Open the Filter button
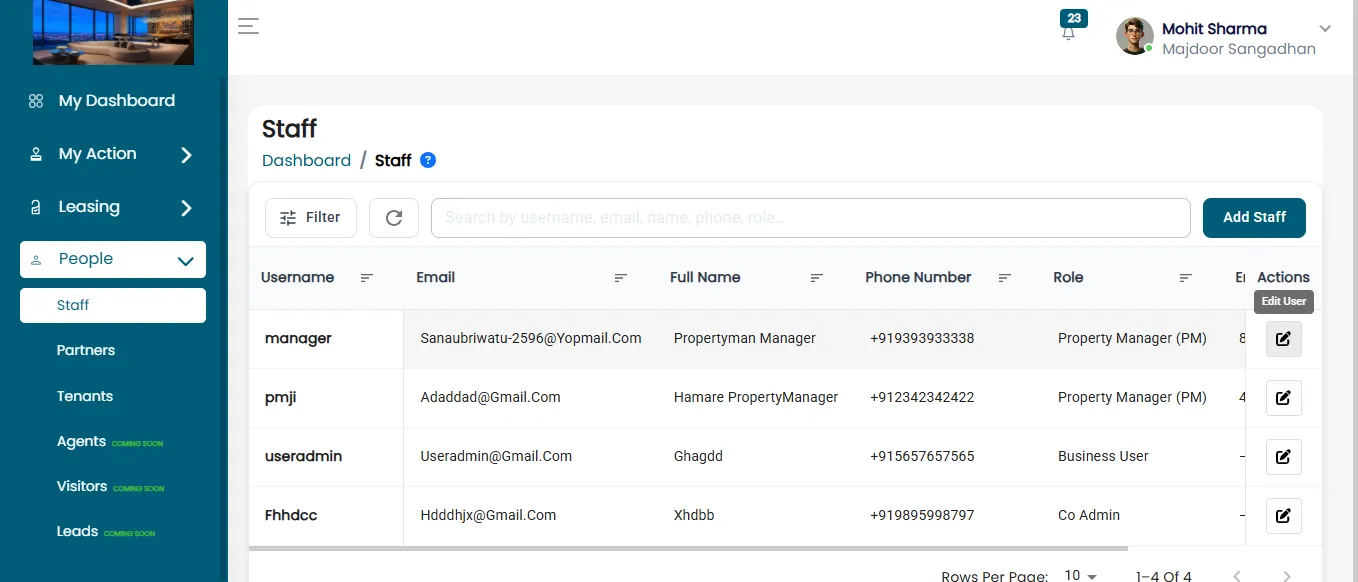1358x582 pixels. pyautogui.click(x=311, y=218)
